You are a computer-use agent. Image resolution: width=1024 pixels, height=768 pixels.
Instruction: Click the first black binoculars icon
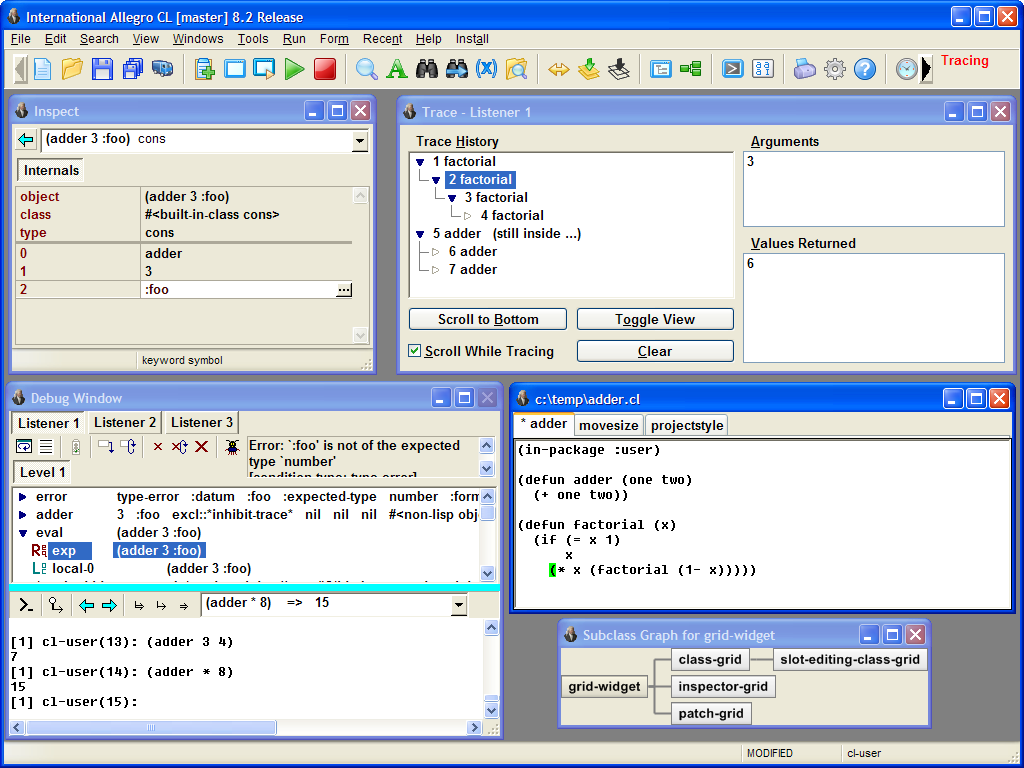(427, 69)
